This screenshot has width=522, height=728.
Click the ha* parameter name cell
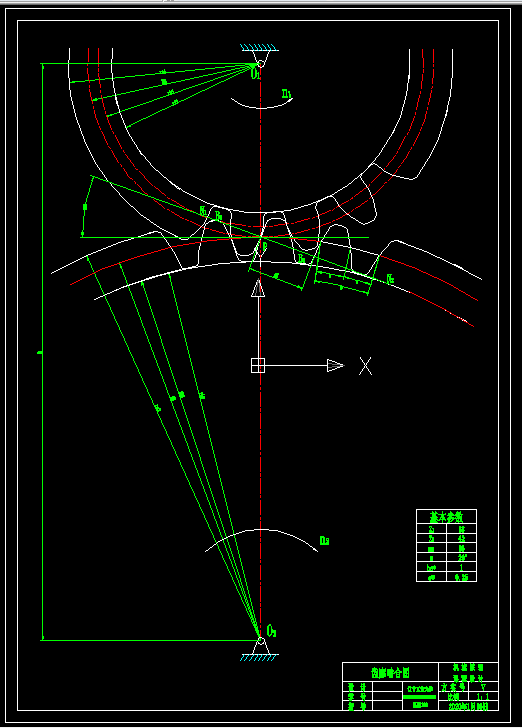click(x=431, y=567)
